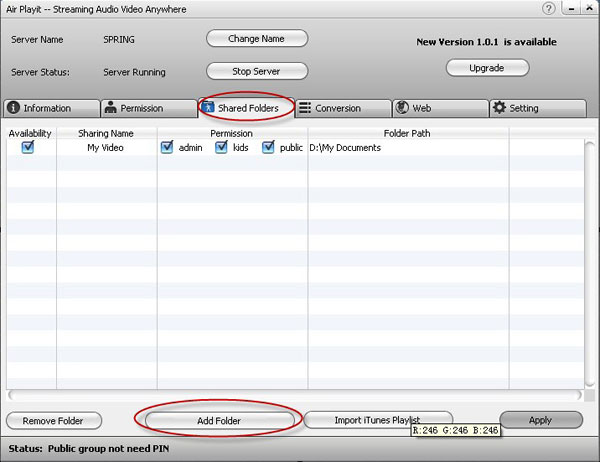Click the Server Running status text
Image resolution: width=600 pixels, height=462 pixels.
(x=134, y=72)
